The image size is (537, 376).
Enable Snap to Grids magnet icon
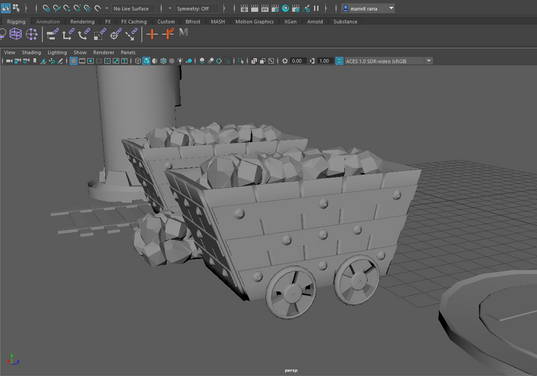tap(46, 8)
